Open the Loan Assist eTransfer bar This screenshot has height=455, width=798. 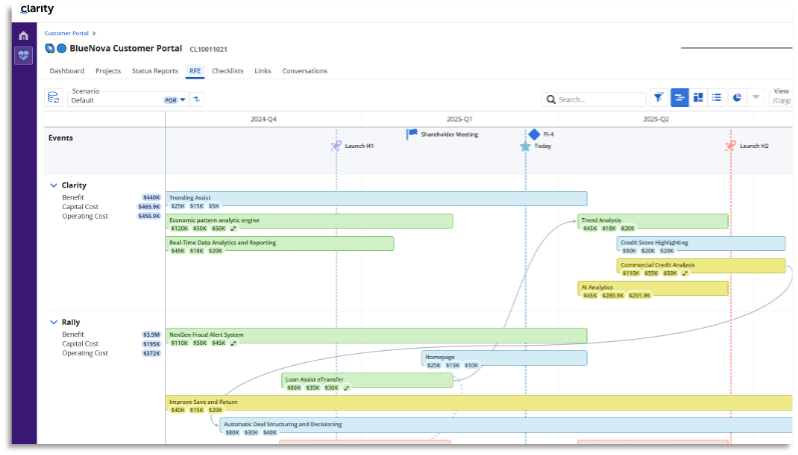(367, 380)
